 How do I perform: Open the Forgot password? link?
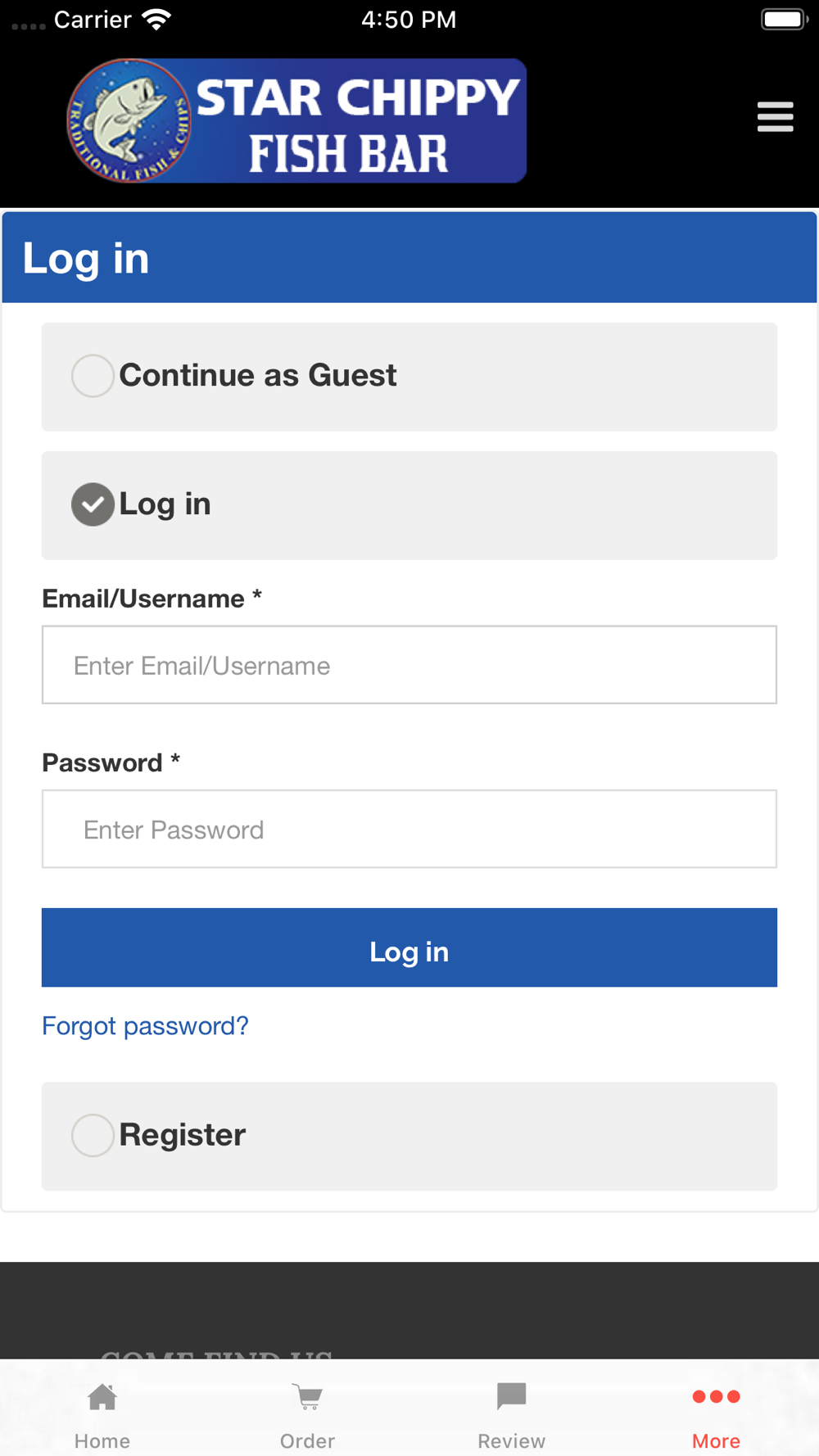[x=145, y=1026]
